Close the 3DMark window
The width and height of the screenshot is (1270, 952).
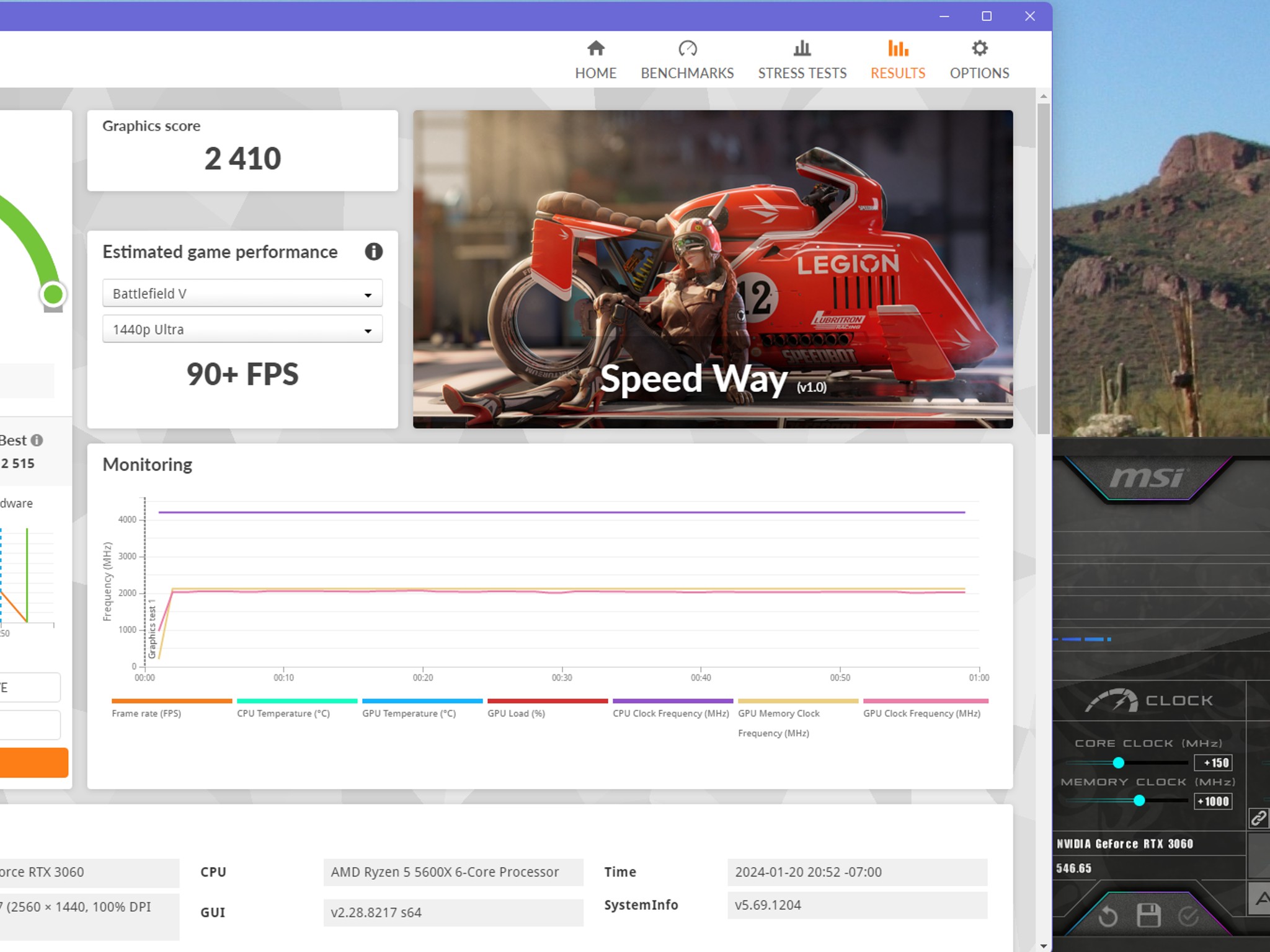[x=1030, y=16]
